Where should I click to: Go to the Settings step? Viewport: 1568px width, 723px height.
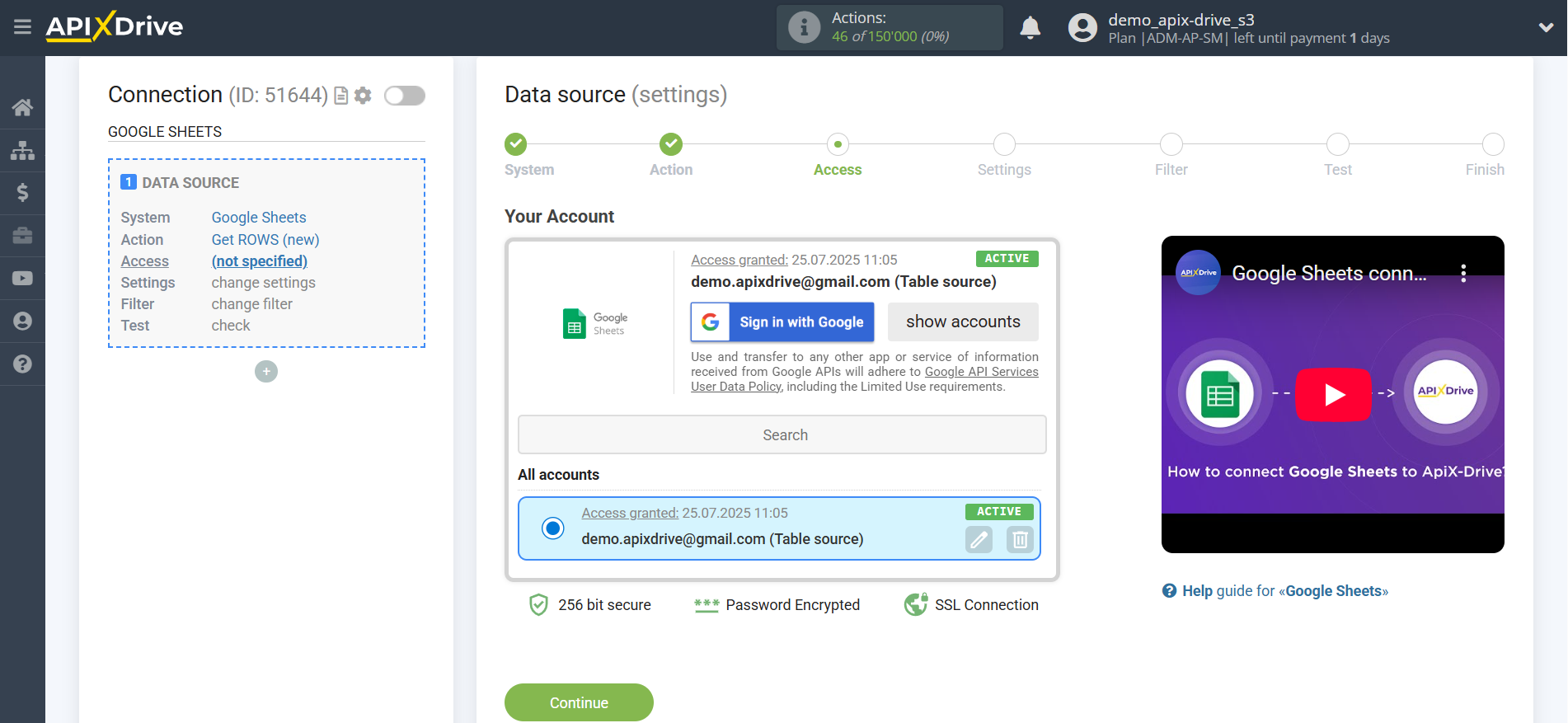pyautogui.click(x=1004, y=144)
